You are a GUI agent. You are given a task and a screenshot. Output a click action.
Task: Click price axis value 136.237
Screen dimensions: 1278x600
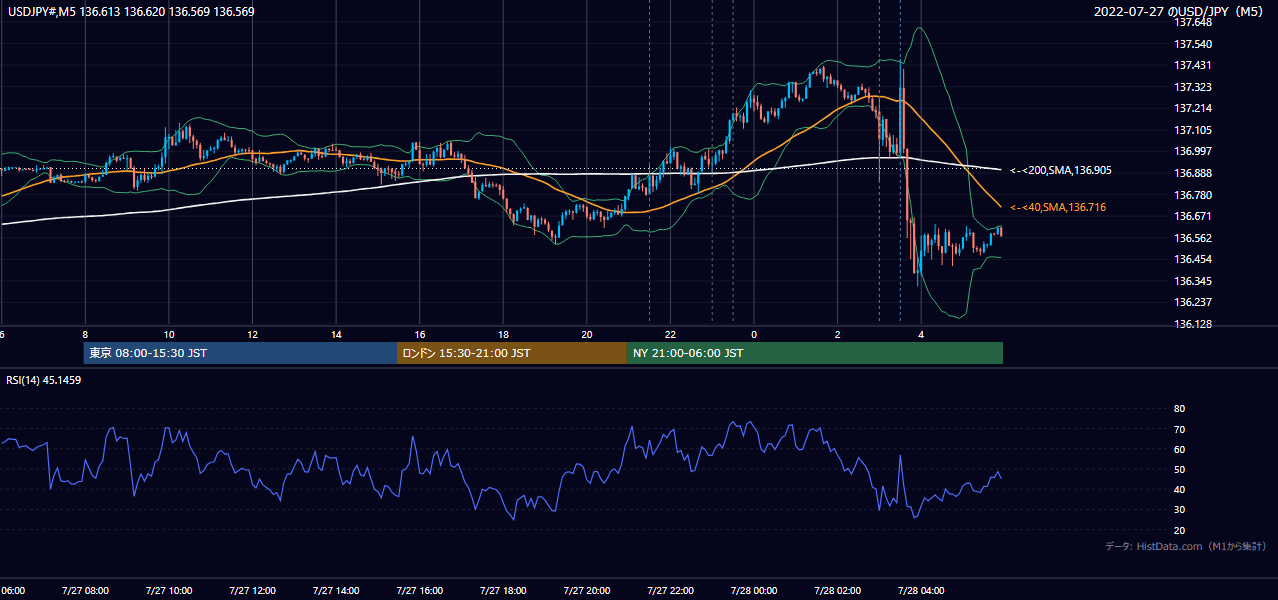[x=1193, y=302]
